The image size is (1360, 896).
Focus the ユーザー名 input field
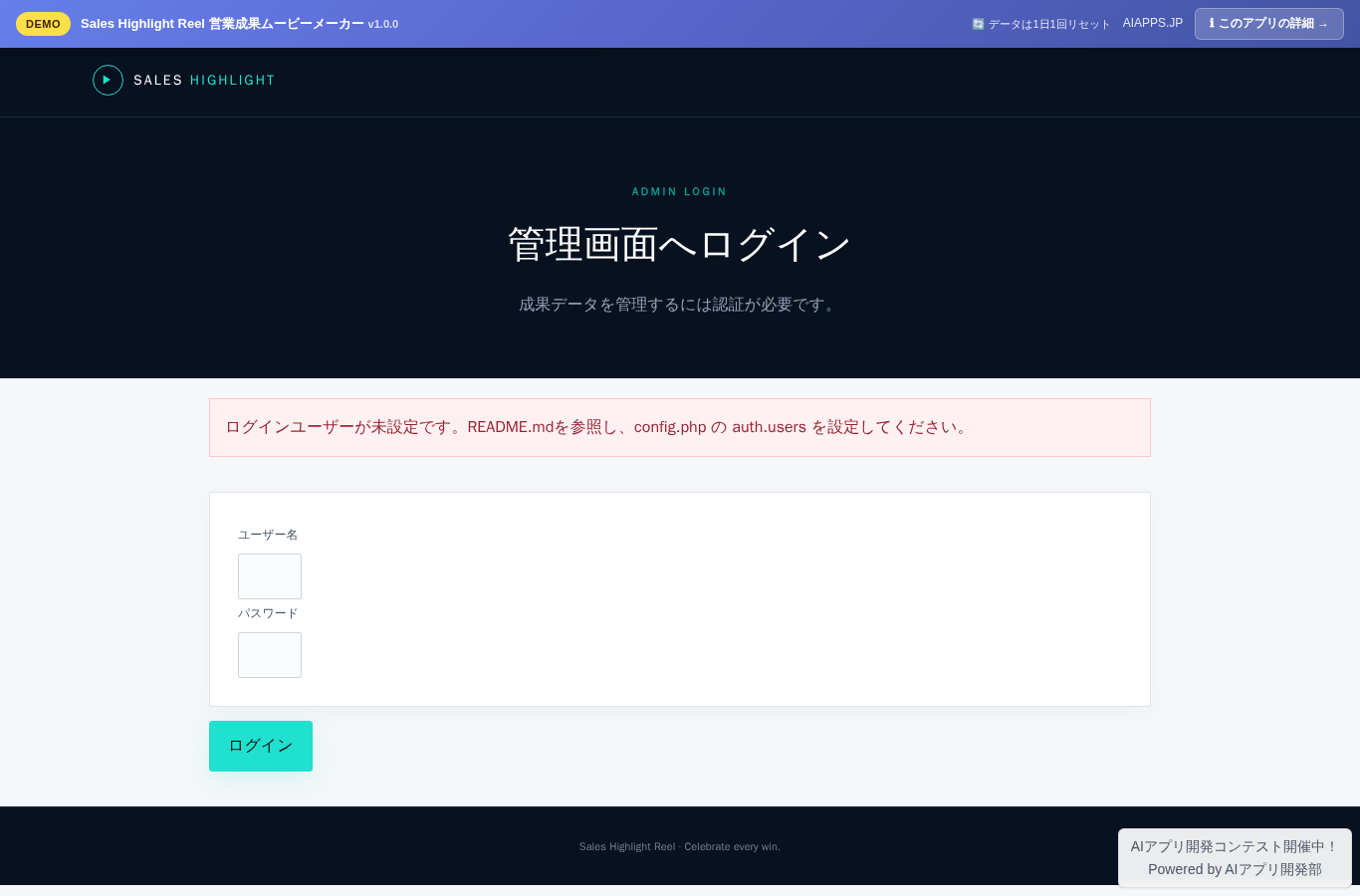pos(270,576)
